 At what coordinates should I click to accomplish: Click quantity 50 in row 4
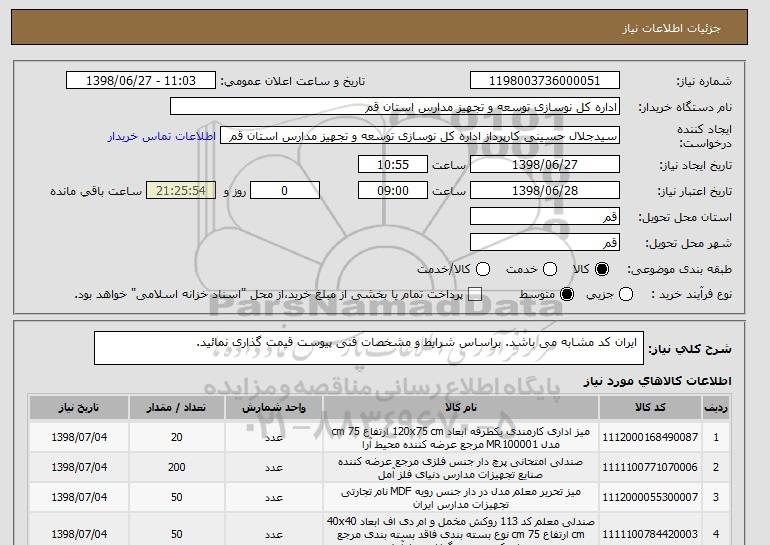click(177, 534)
